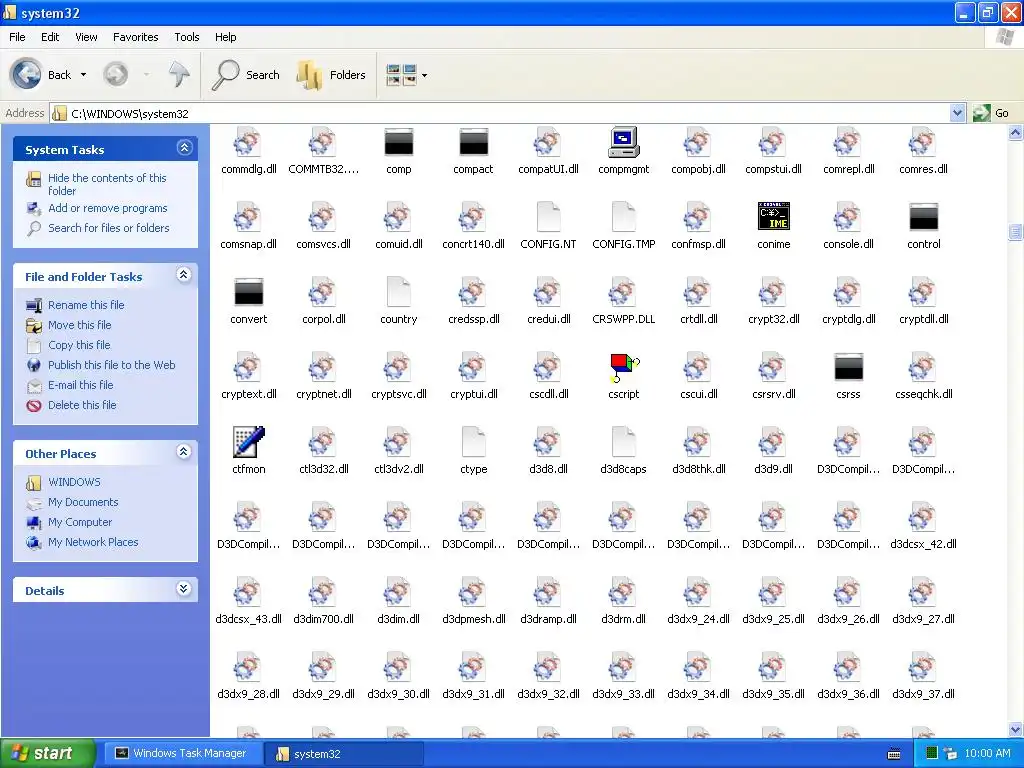Viewport: 1024px width, 768px height.
Task: Select the ctype file icon
Action: (x=473, y=442)
